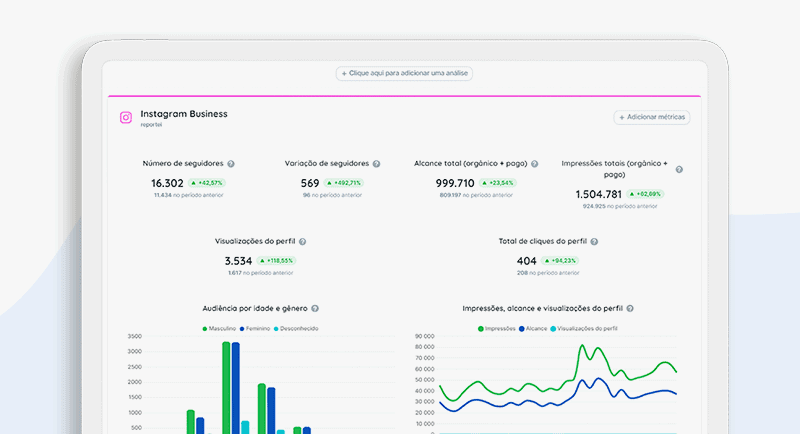Image resolution: width=800 pixels, height=434 pixels.
Task: Select the 404 profile clicks value
Action: (x=526, y=261)
